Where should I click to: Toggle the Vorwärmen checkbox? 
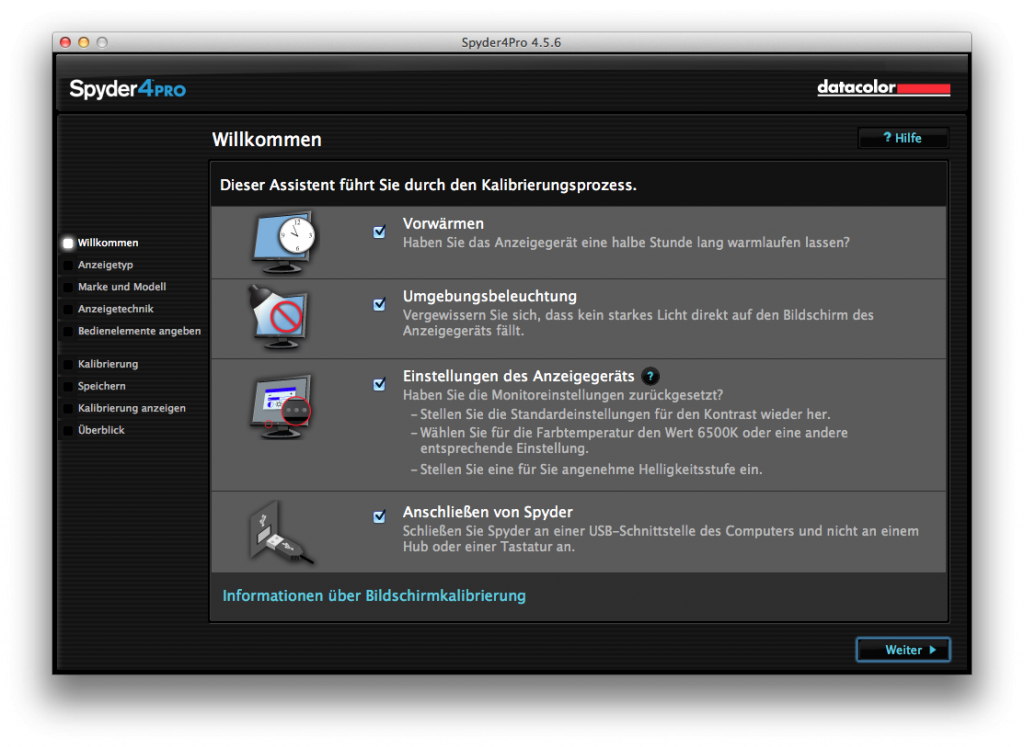[379, 231]
